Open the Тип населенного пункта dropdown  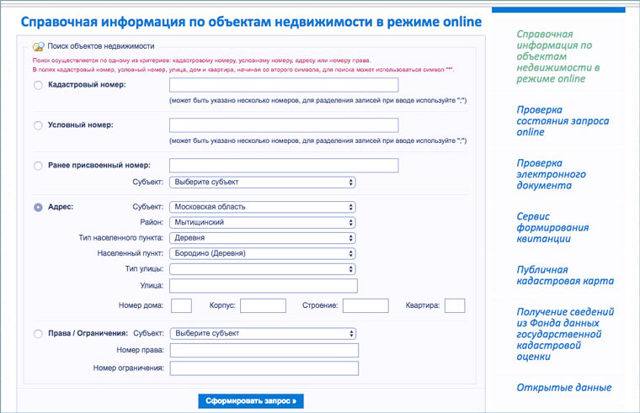click(x=262, y=238)
